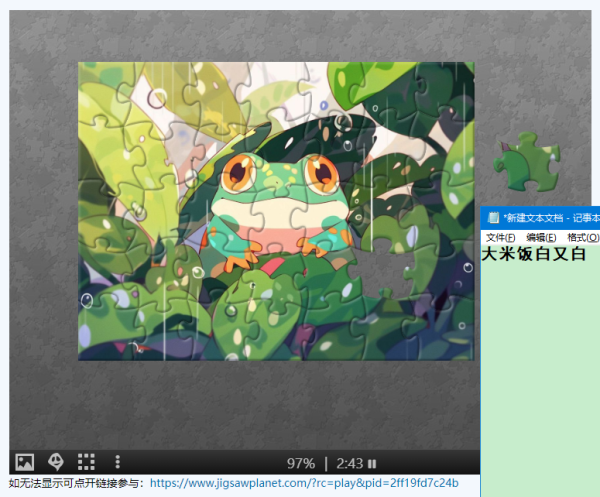
Task: Open the 格式(O) menu in Notepad
Action: coord(582,238)
